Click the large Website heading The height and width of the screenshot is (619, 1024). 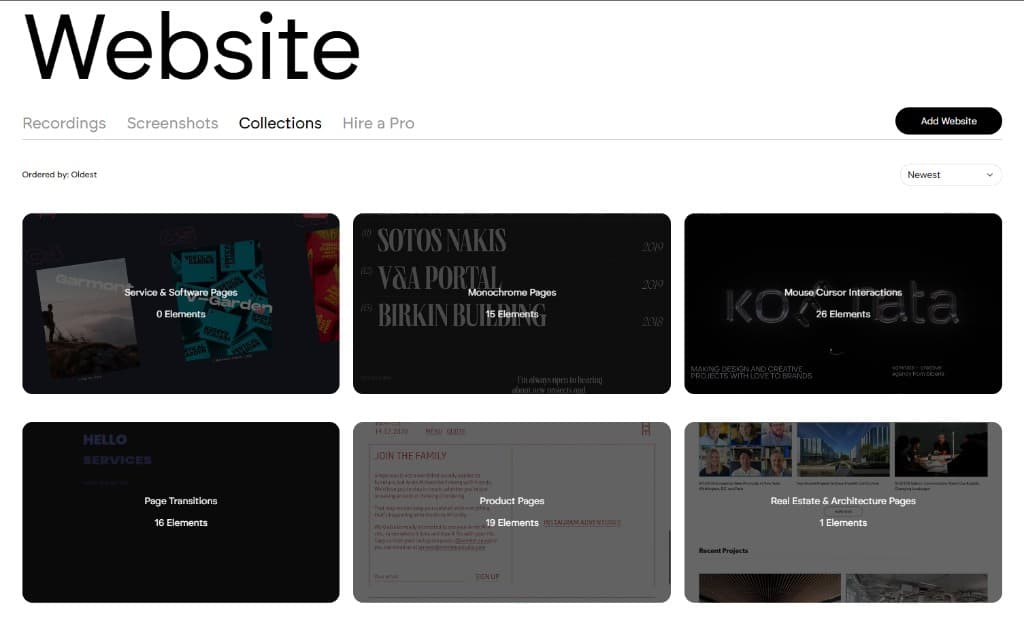(192, 47)
